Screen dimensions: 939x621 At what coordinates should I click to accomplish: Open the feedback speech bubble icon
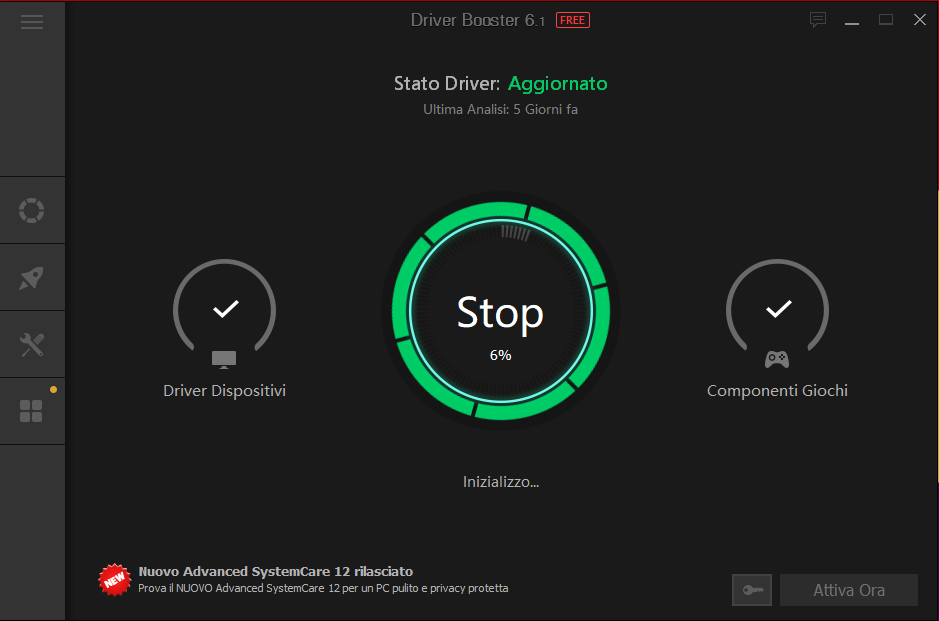coord(817,20)
